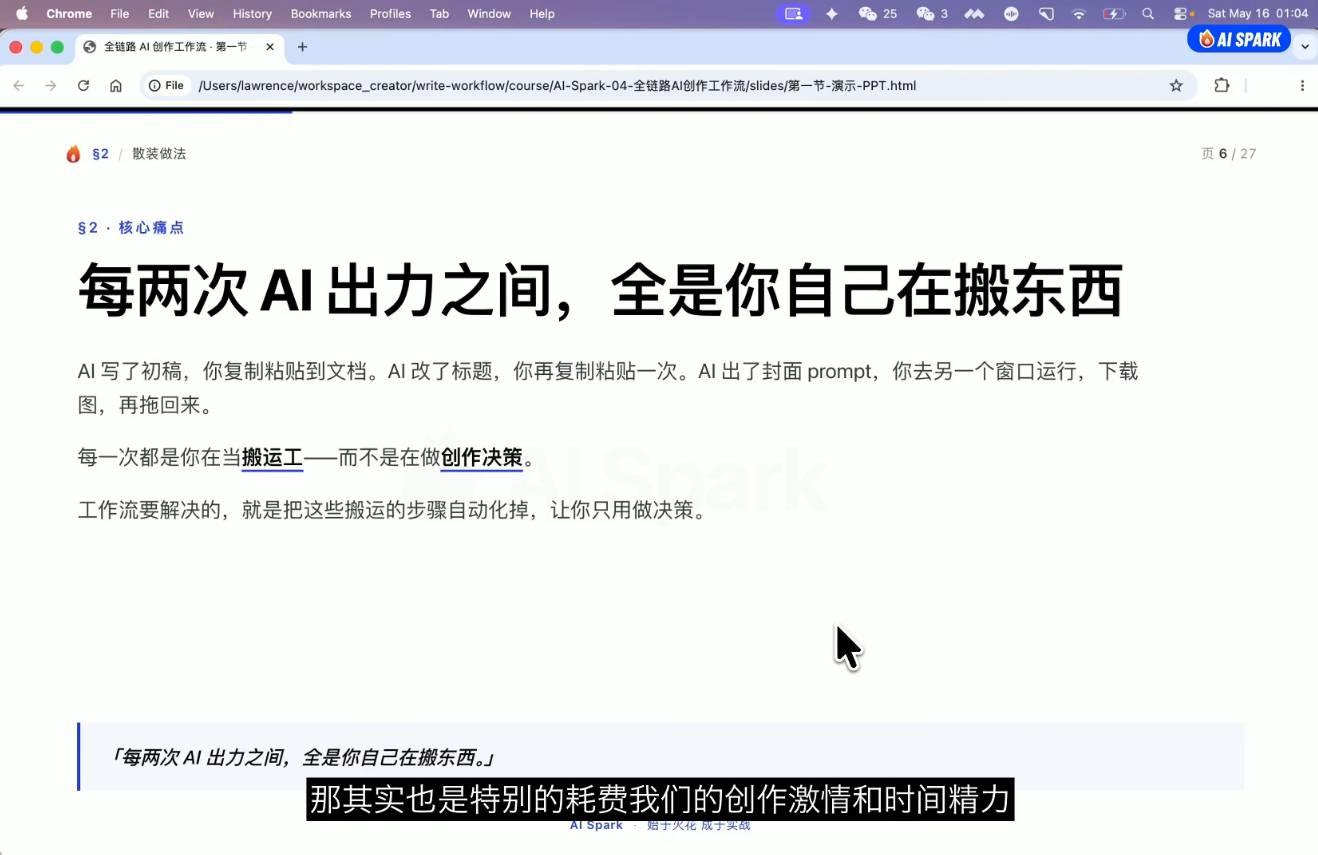Click the AI Spark footer text
1318x855 pixels.
[x=596, y=825]
